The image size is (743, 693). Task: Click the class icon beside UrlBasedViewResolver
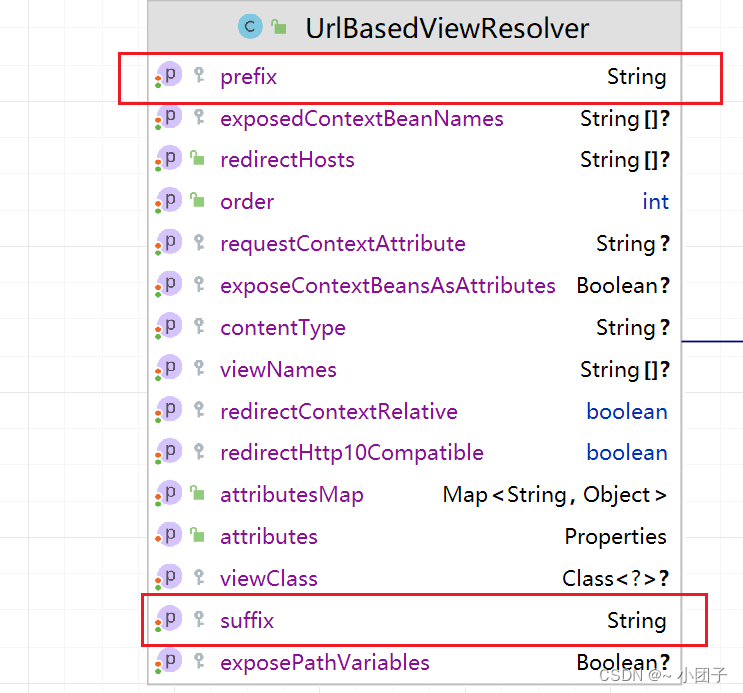[x=249, y=27]
